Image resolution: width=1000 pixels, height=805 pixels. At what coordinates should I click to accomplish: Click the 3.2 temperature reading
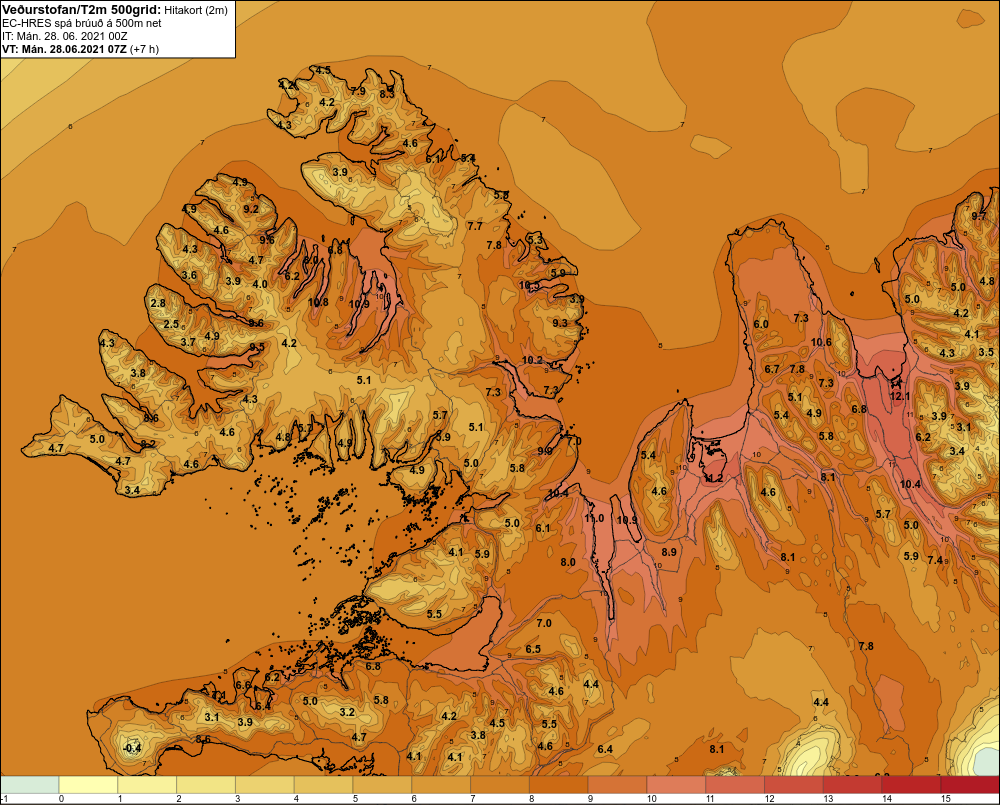coord(346,712)
